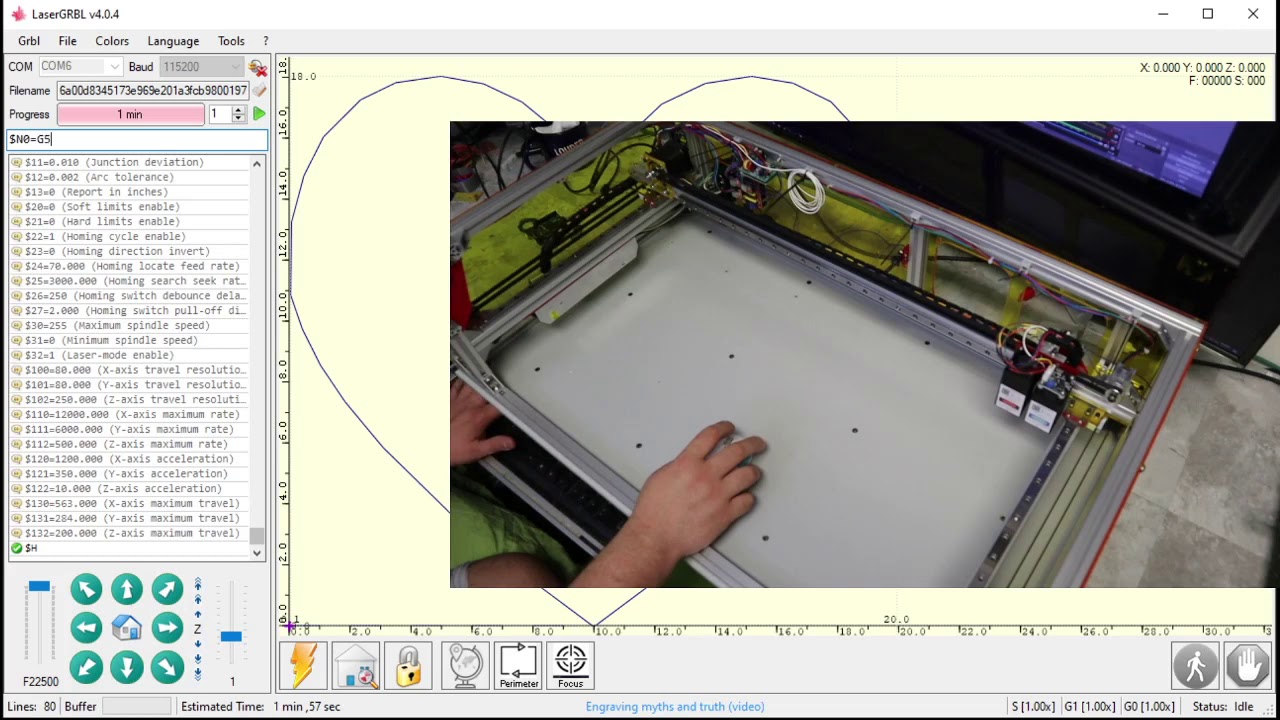Run homing with the house-magnifier icon

click(356, 665)
